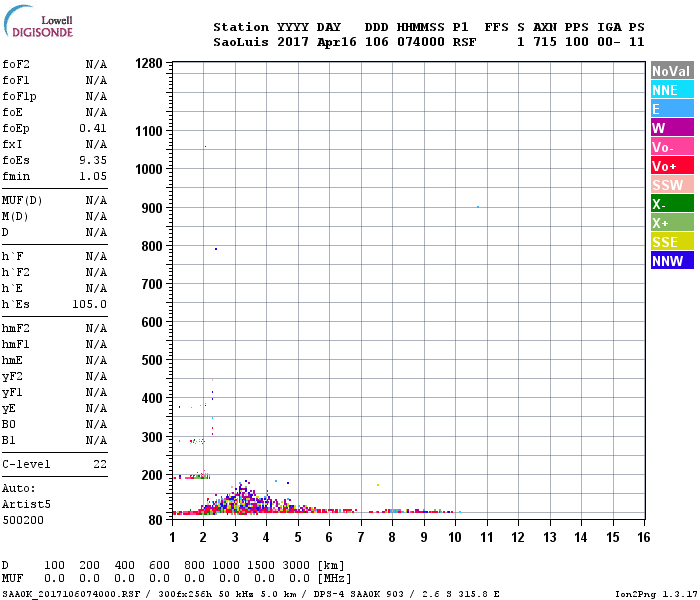Click the SAA0K_2017106074000.RSF filename
The image size is (700, 600).
[x=71, y=594]
